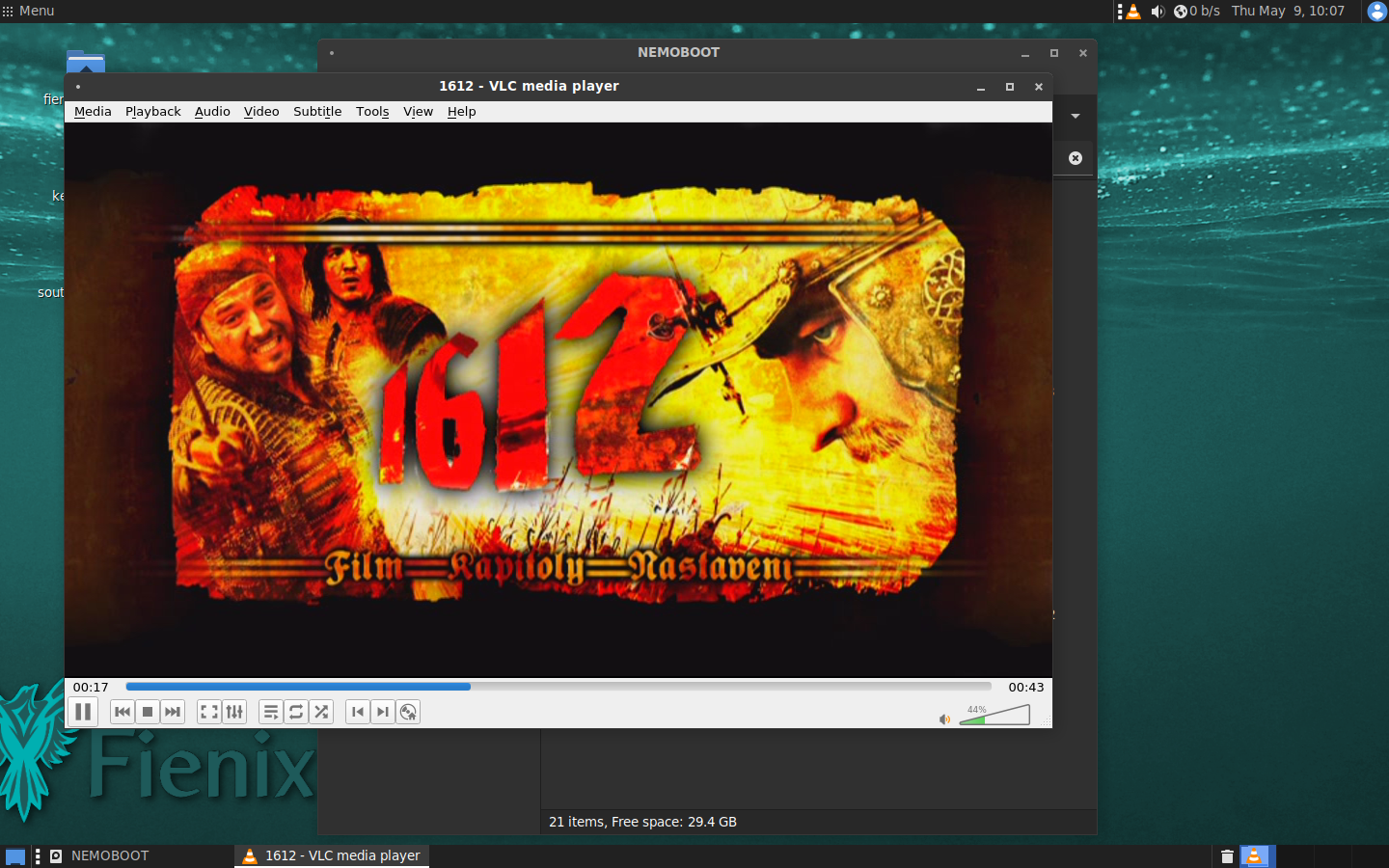Toggle random shuffle playback
The height and width of the screenshot is (868, 1389).
[321, 712]
